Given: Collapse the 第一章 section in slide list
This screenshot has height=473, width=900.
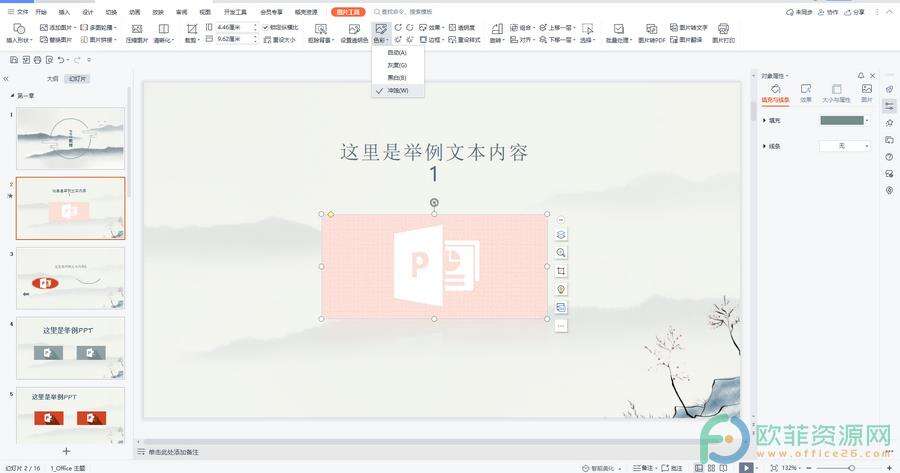Looking at the screenshot, I should tap(13, 96).
